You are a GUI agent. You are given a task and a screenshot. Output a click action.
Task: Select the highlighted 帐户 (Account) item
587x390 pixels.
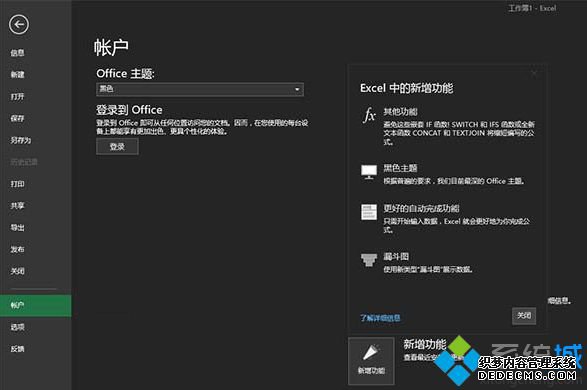[x=36, y=305]
